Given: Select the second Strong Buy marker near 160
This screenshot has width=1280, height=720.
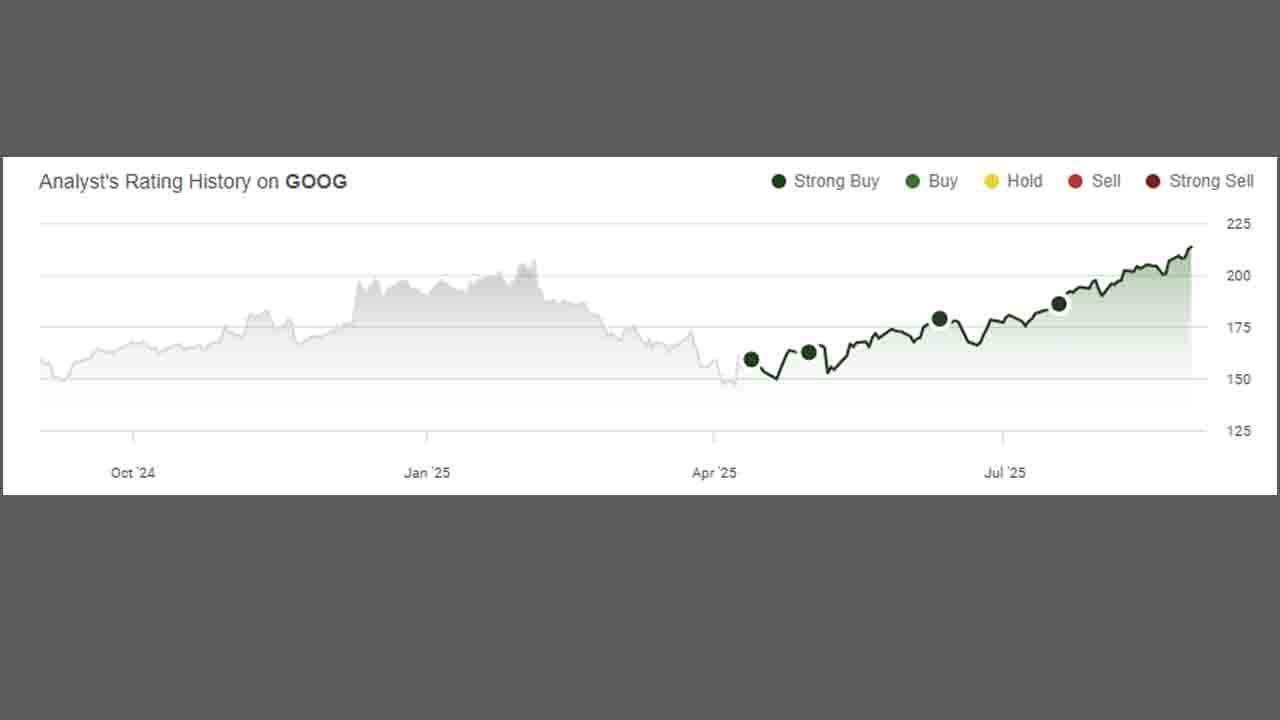Looking at the screenshot, I should tap(809, 352).
